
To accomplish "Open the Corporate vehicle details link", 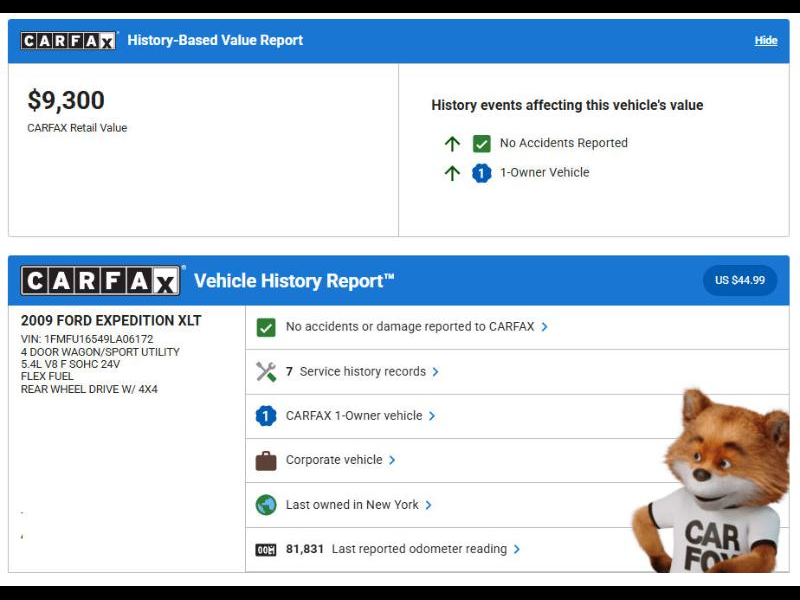I will 334,460.
